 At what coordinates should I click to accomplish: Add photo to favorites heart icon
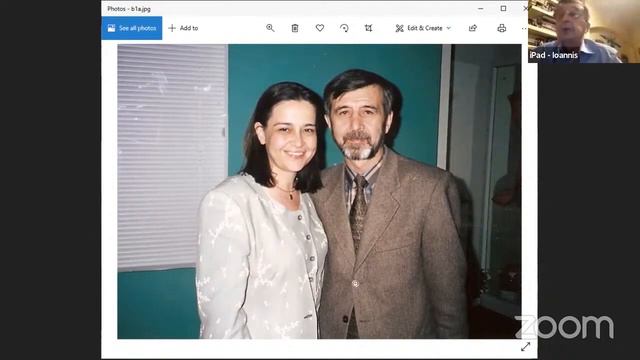point(320,28)
